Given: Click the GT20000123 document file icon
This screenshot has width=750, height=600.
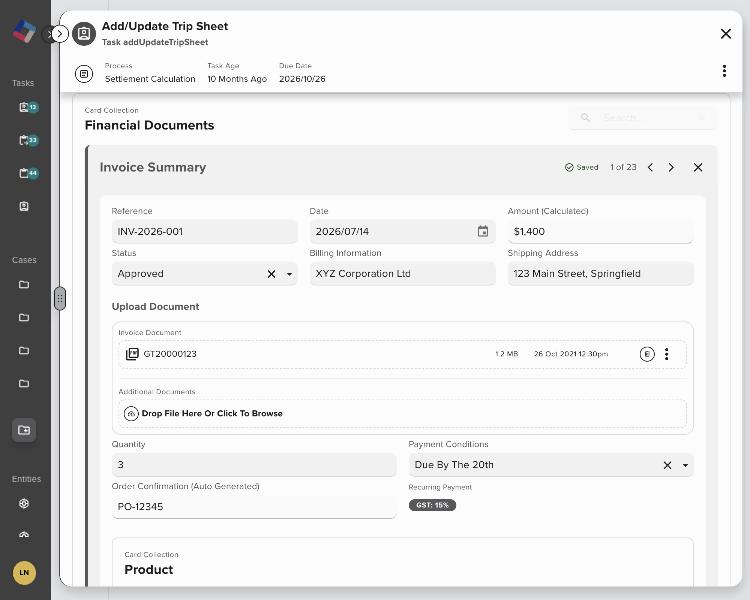Looking at the screenshot, I should point(132,354).
